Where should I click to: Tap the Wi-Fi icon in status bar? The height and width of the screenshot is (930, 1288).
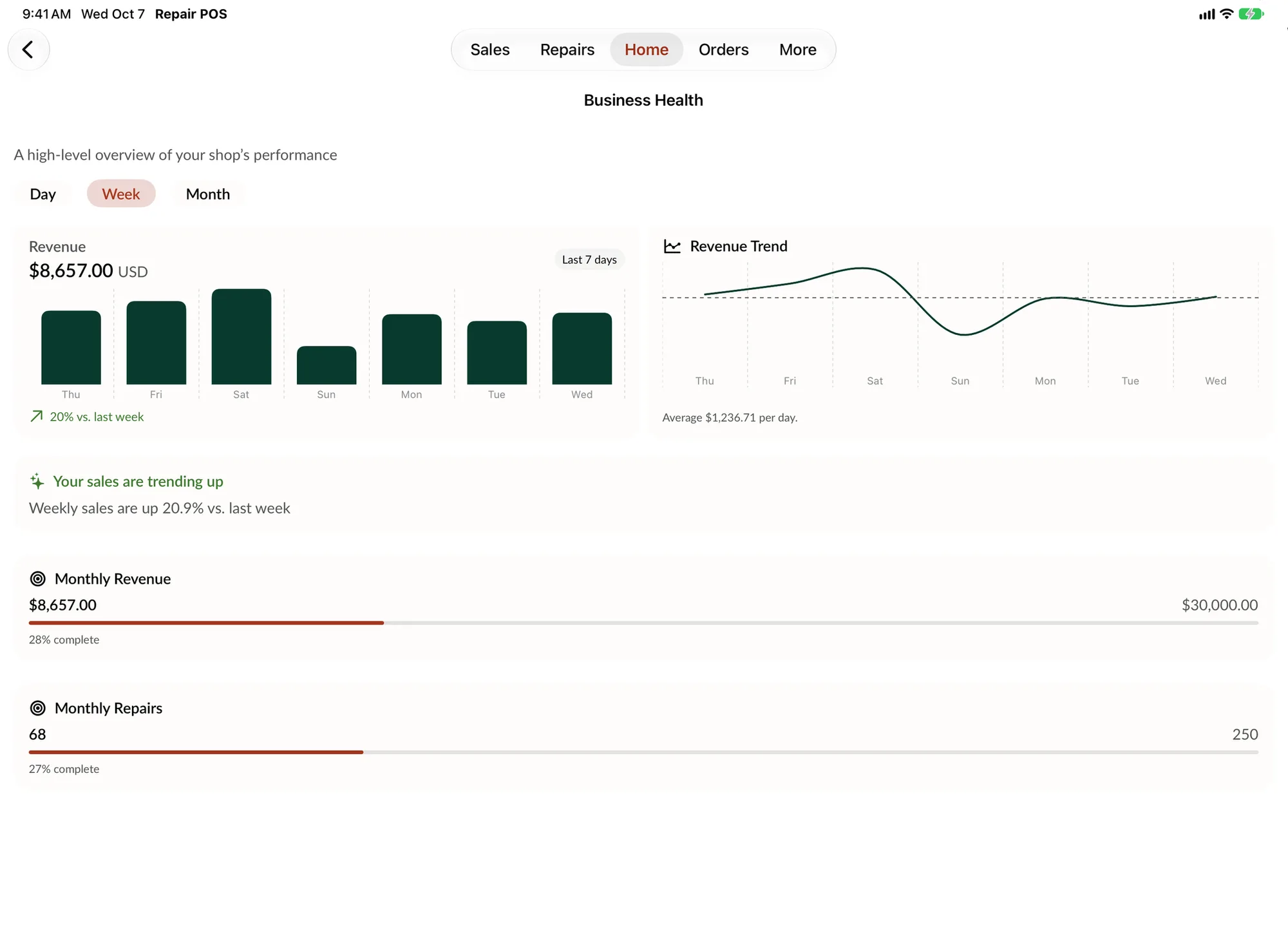point(1227,14)
